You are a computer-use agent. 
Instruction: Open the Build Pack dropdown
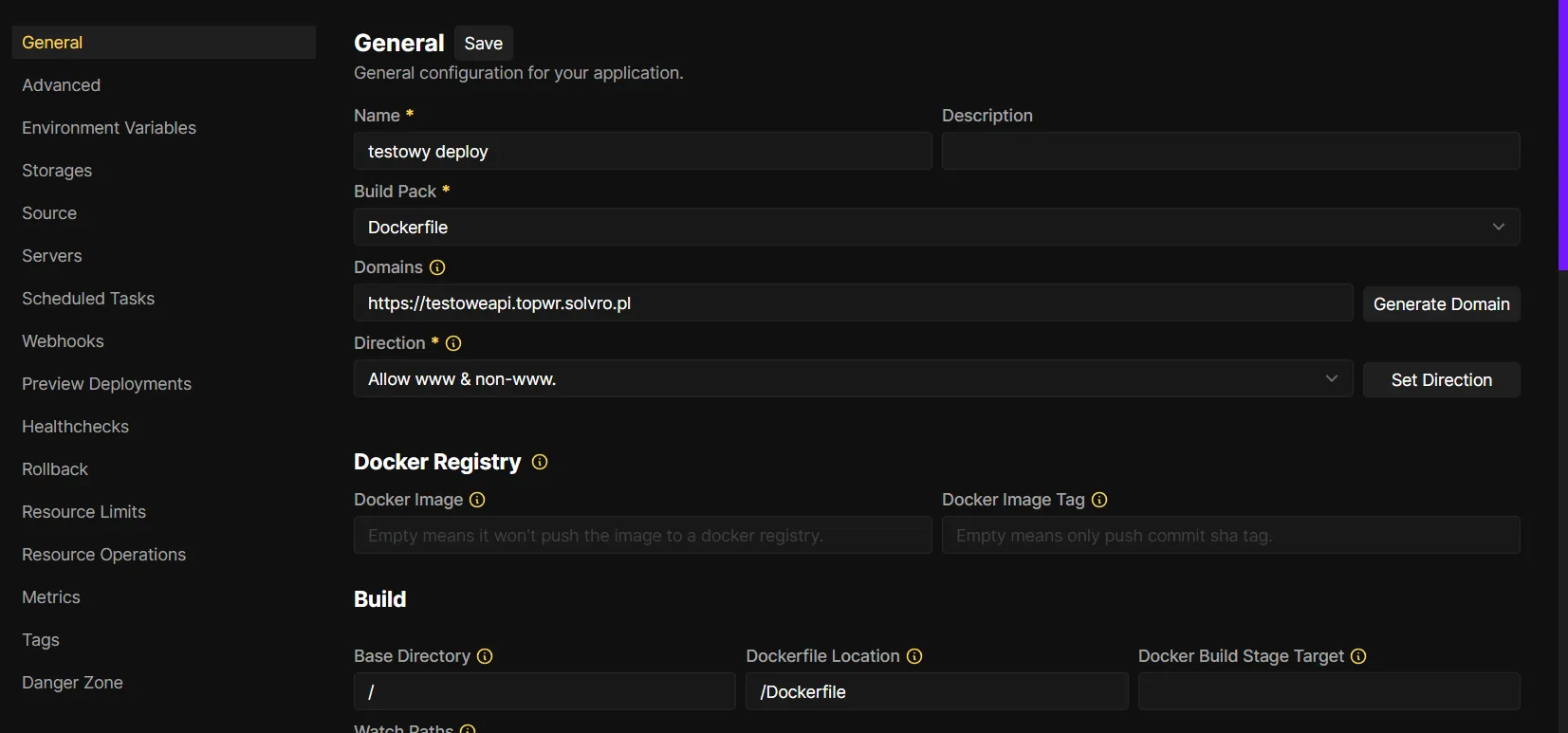936,228
